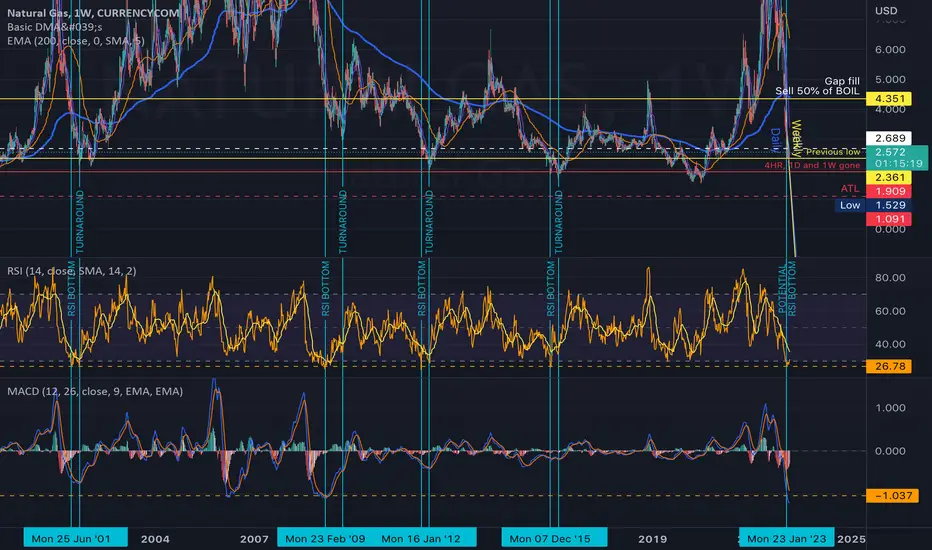Select the vertical yellow Weekly label

(x=796, y=139)
